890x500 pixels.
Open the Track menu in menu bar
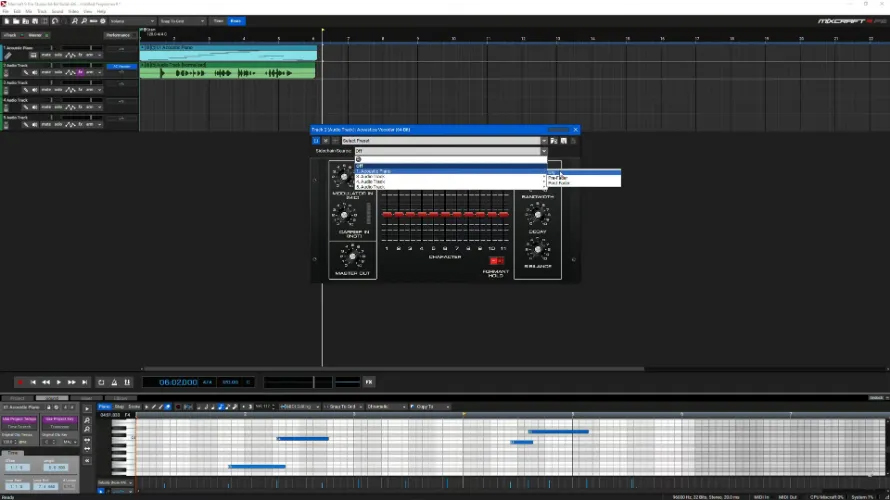43,11
